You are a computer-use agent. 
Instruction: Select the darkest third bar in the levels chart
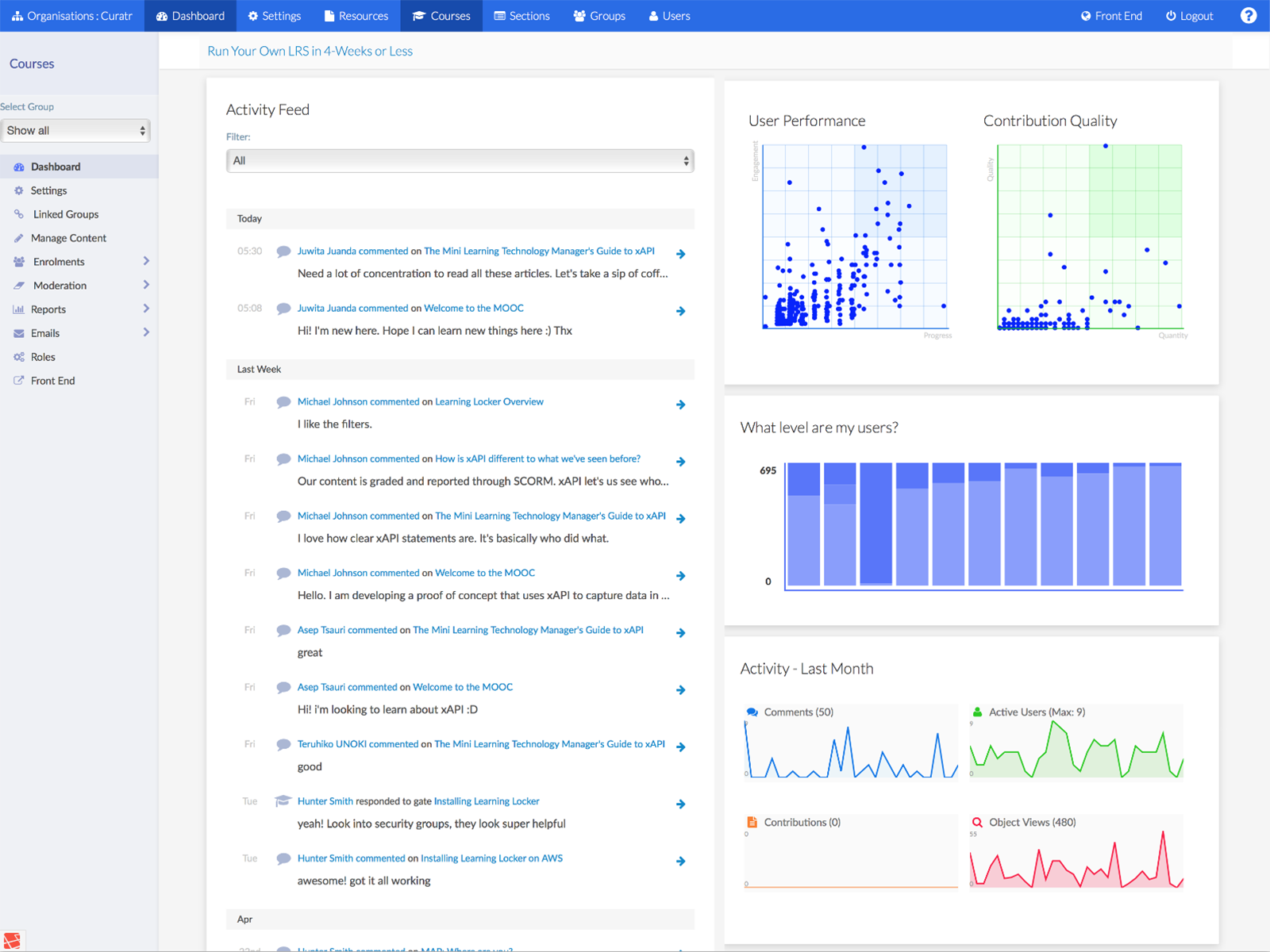tap(876, 524)
